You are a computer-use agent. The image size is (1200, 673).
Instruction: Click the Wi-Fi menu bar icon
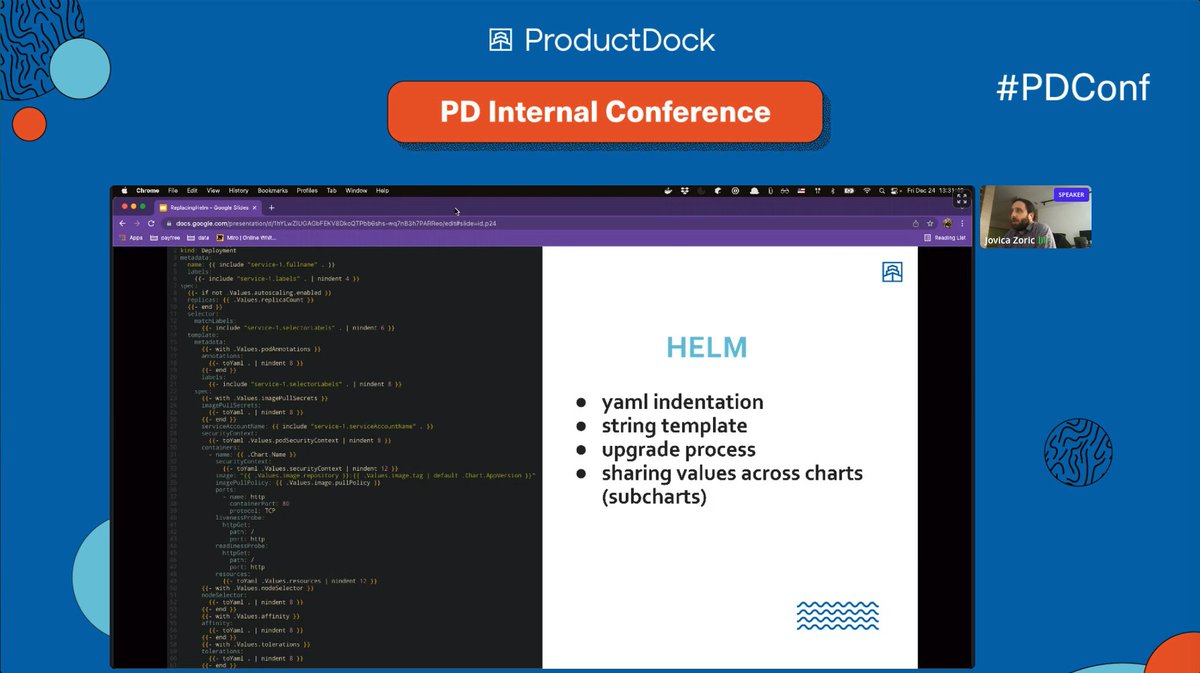point(867,190)
